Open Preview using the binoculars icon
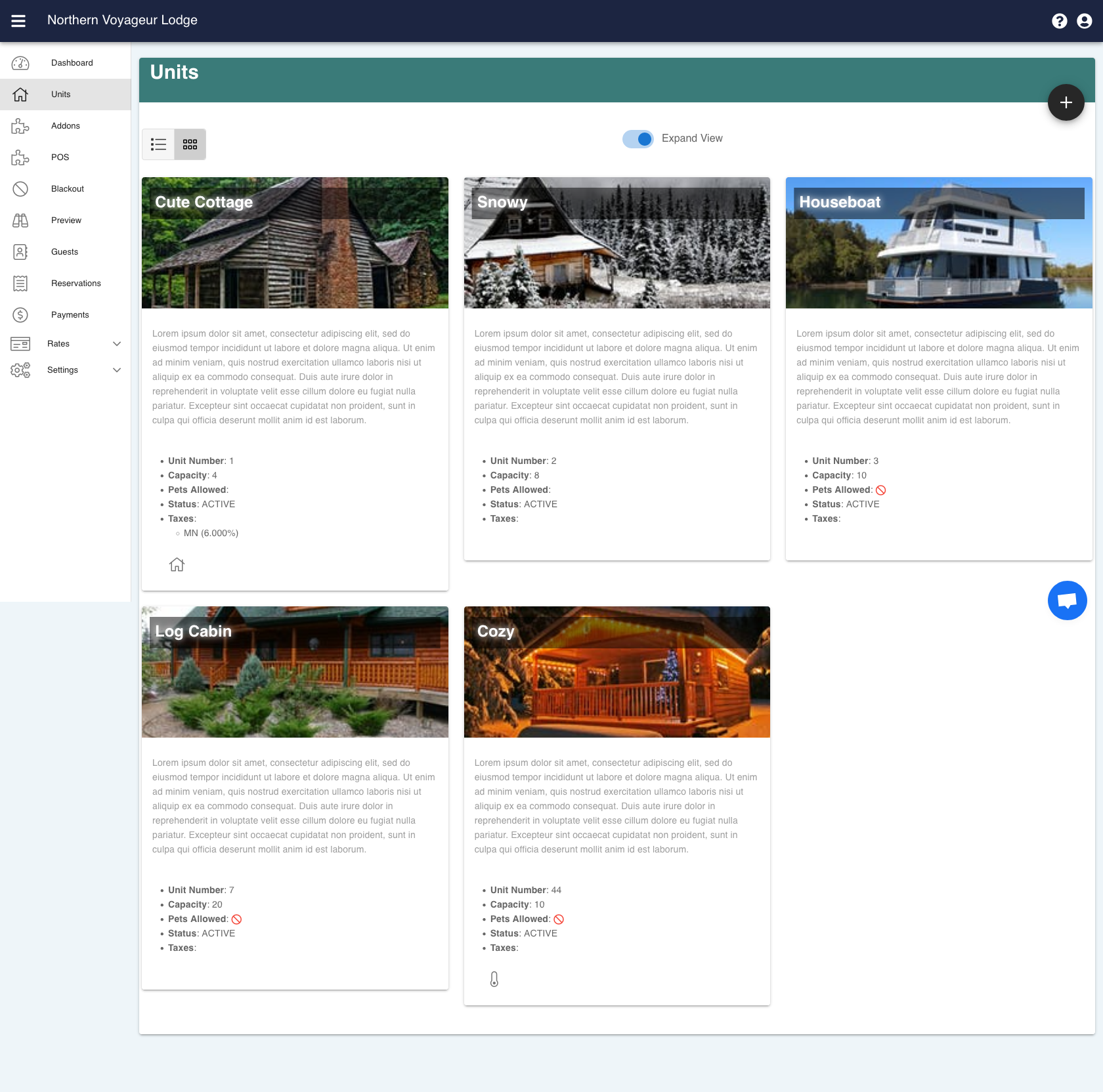The height and width of the screenshot is (1092, 1103). coord(20,220)
